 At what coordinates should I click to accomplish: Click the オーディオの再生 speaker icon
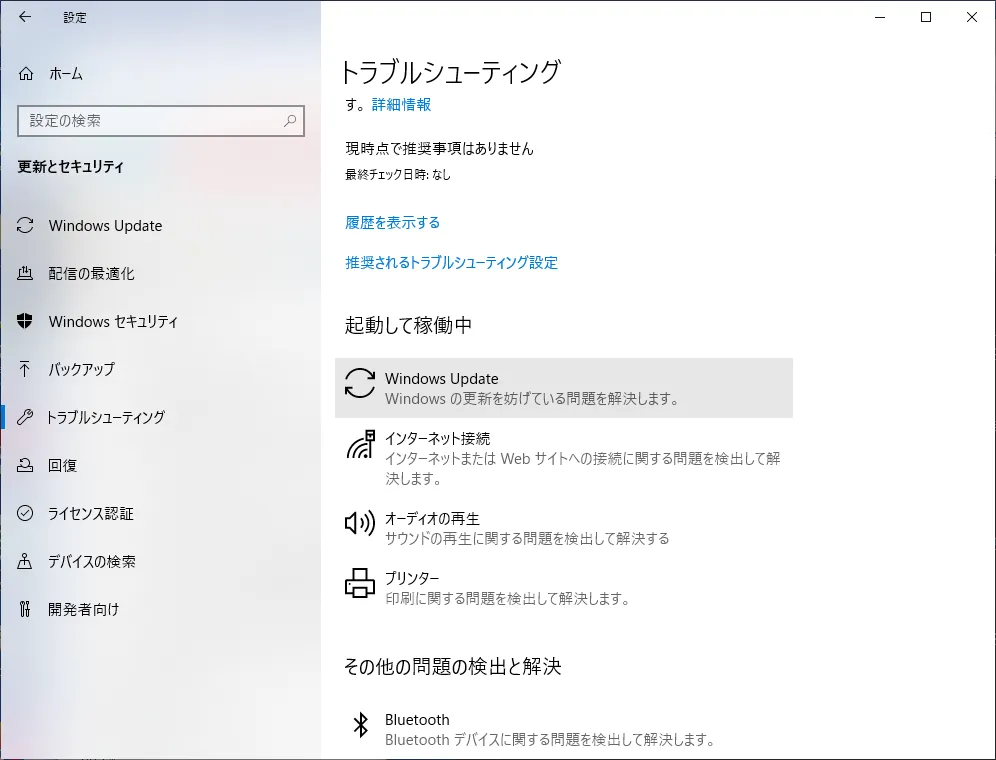coord(360,523)
